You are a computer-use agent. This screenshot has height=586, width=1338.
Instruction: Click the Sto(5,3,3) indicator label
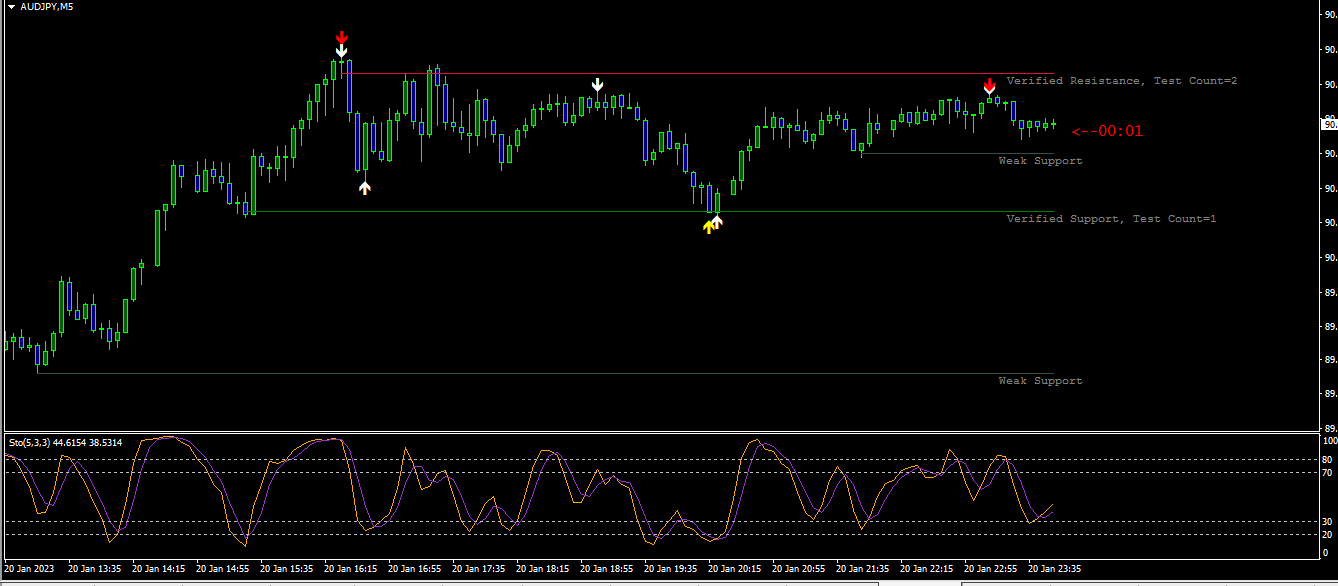point(65,442)
